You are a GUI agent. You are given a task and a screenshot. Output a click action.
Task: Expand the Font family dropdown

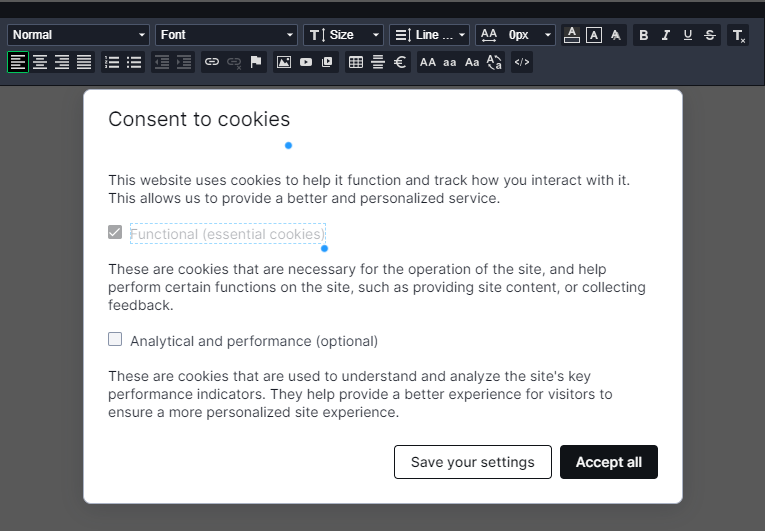tap(227, 35)
